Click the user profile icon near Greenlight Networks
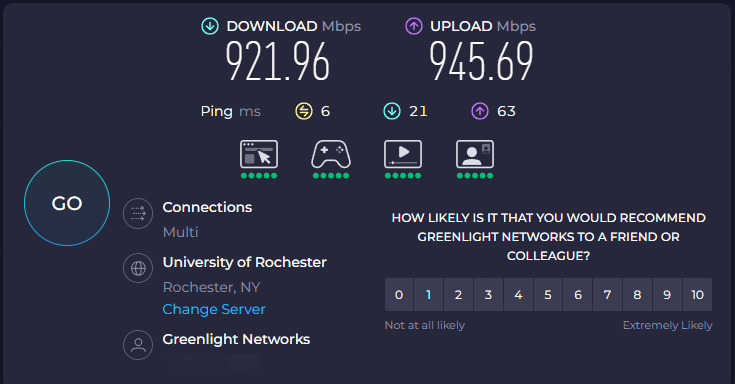The image size is (735, 384). click(138, 345)
